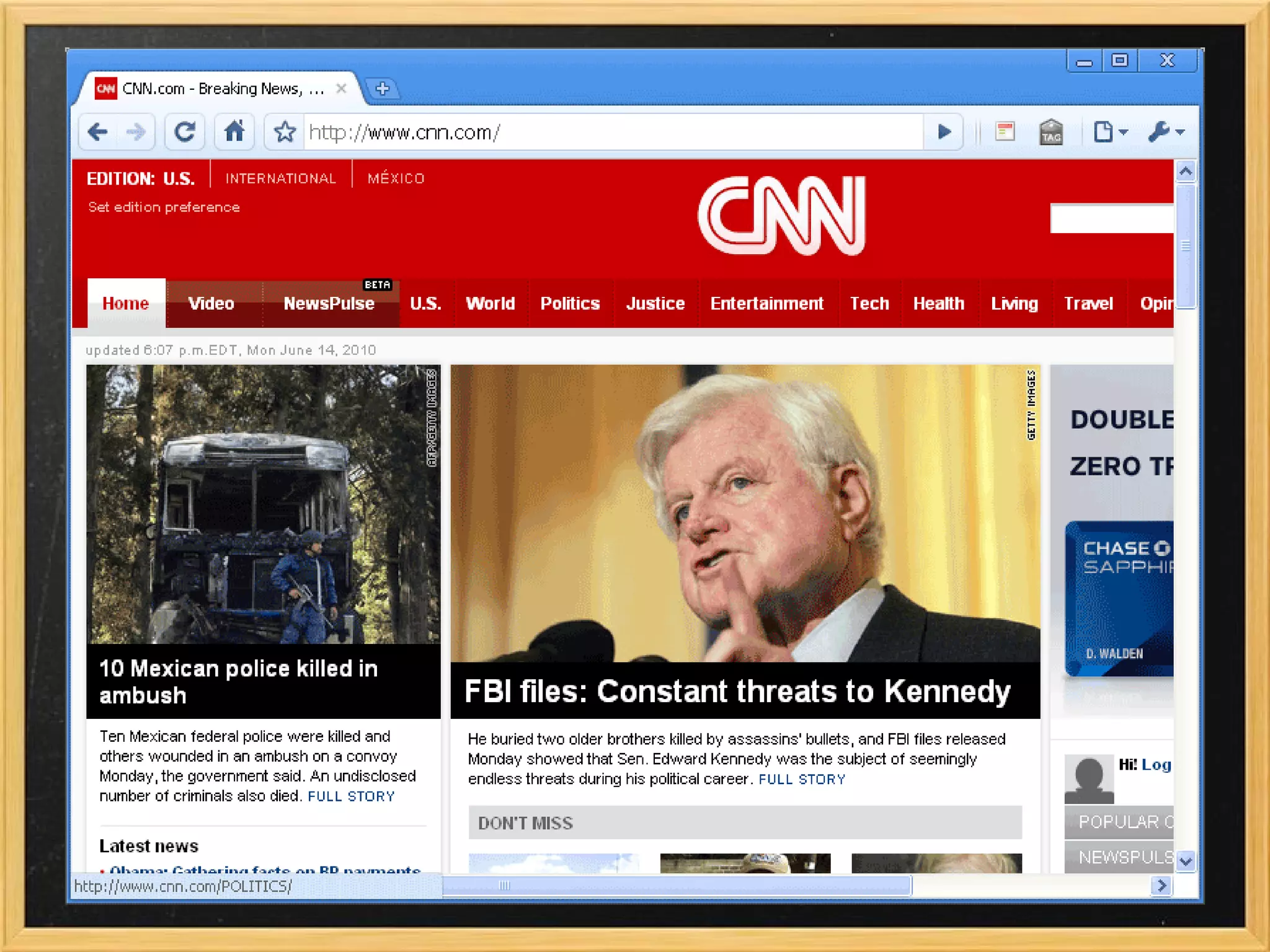Viewport: 1270px width, 952px height.
Task: Click FULL STORY under Mexican police article
Action: 351,796
